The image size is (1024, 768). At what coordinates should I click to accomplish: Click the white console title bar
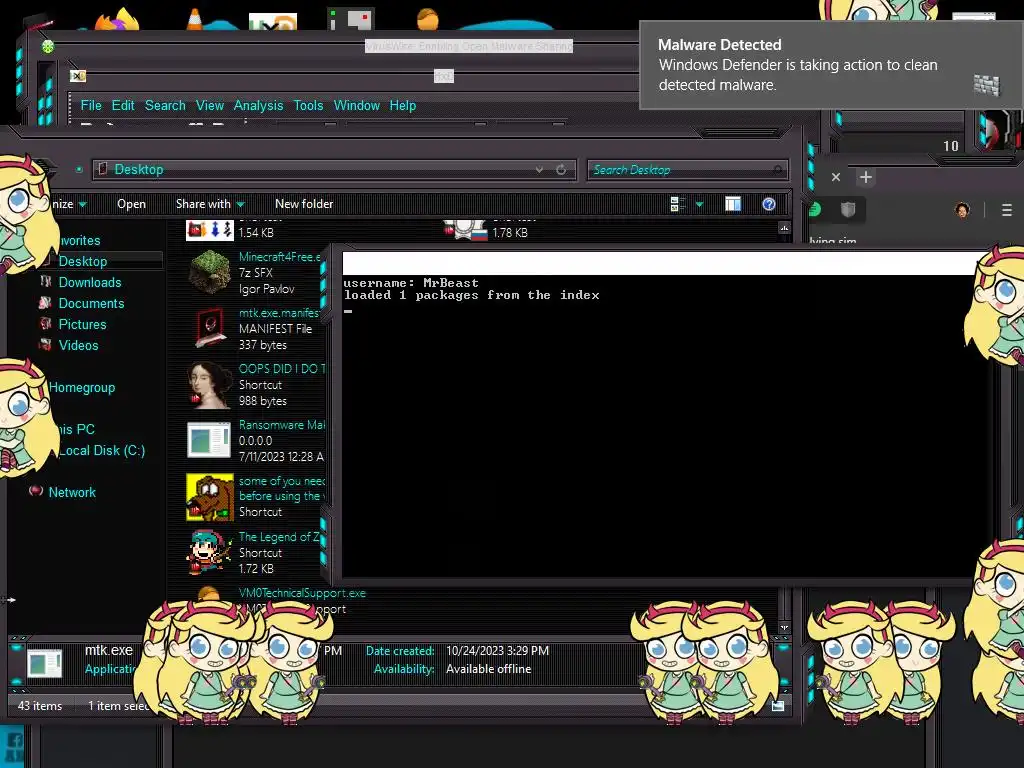click(x=660, y=263)
